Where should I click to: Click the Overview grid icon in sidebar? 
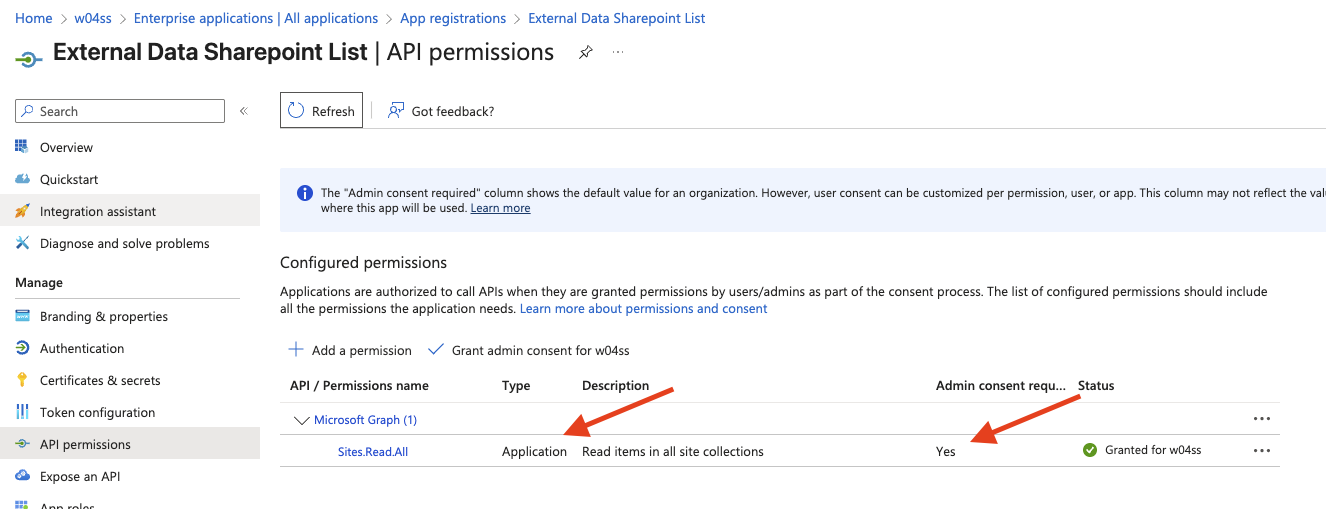pyautogui.click(x=22, y=147)
